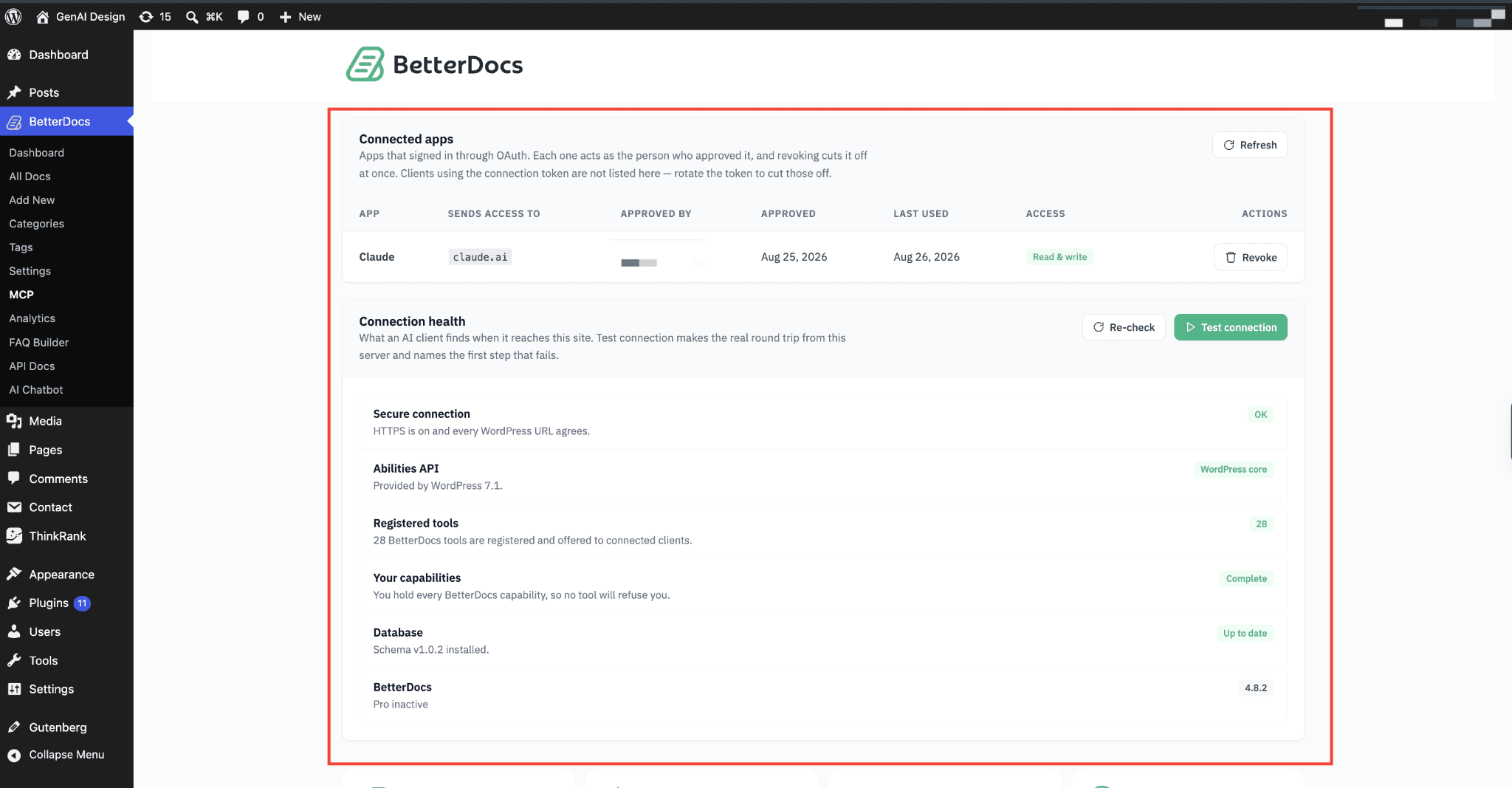Click the APPROVED BY column header
The image size is (1512, 788).
point(656,213)
